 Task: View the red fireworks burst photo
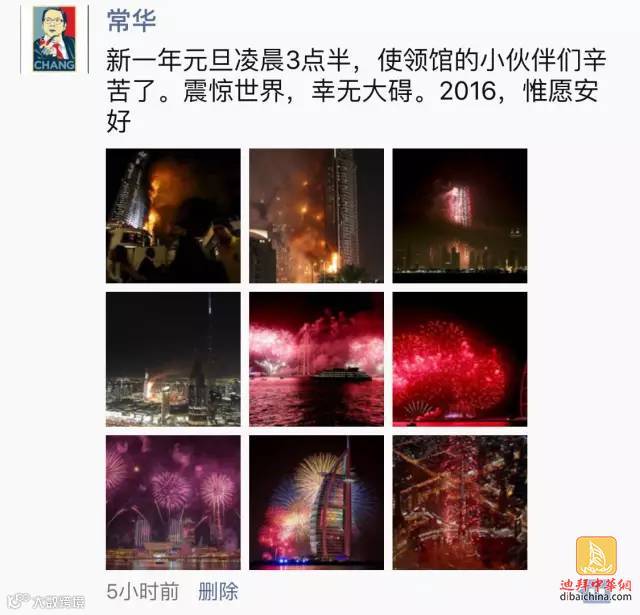tap(460, 359)
